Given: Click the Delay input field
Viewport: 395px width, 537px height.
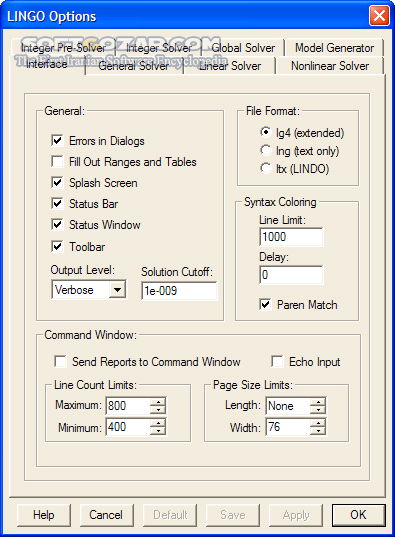Looking at the screenshot, I should (291, 275).
